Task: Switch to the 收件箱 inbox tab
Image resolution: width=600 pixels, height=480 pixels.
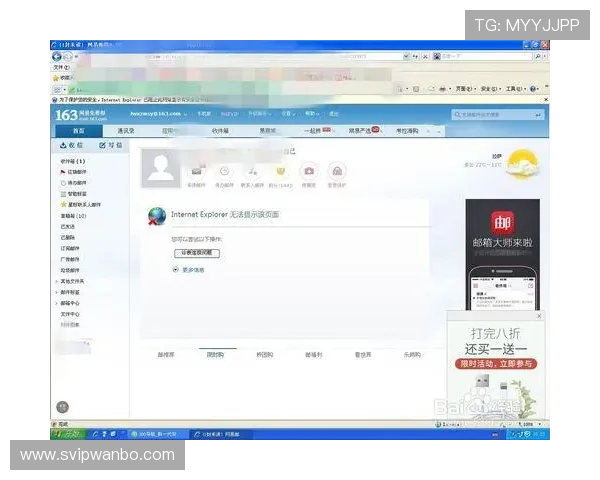Action: (220, 131)
